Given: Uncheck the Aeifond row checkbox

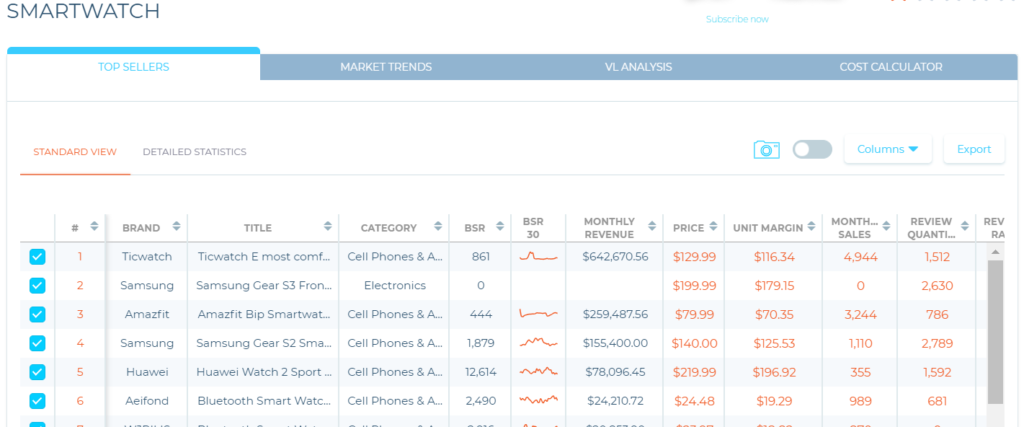Looking at the screenshot, I should [x=37, y=401].
